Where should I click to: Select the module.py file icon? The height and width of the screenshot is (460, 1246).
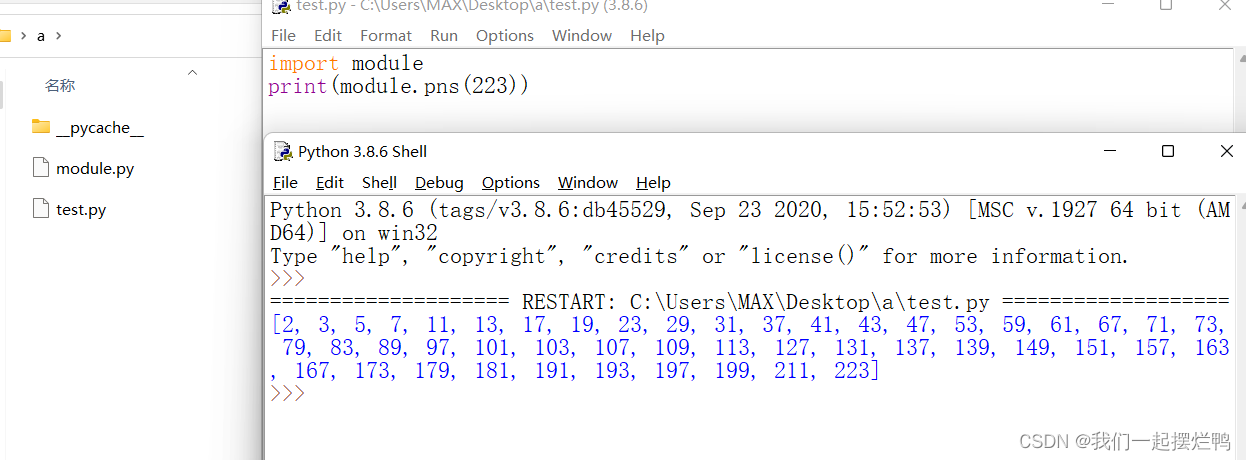coord(41,168)
